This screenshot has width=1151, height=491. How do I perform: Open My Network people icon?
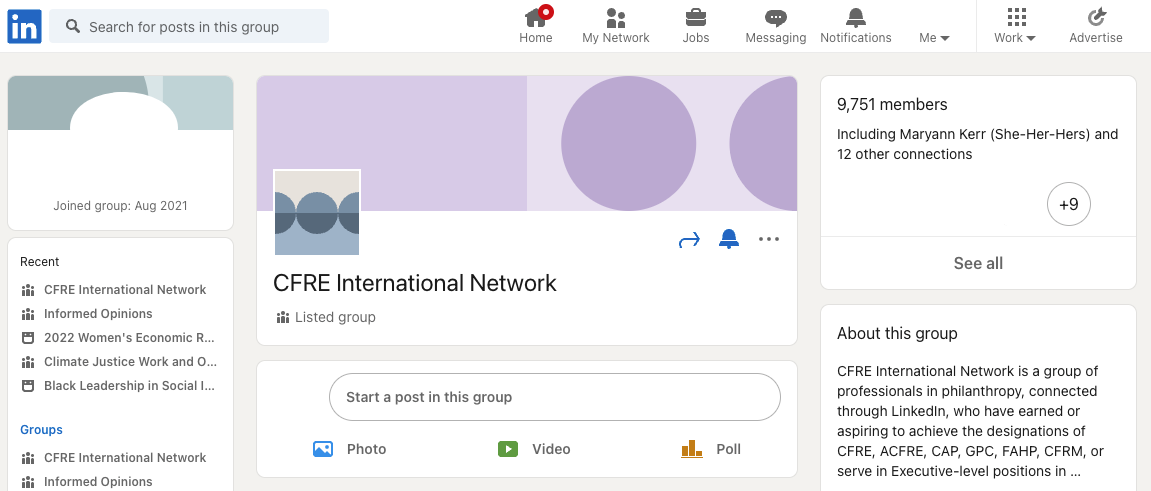coord(616,18)
